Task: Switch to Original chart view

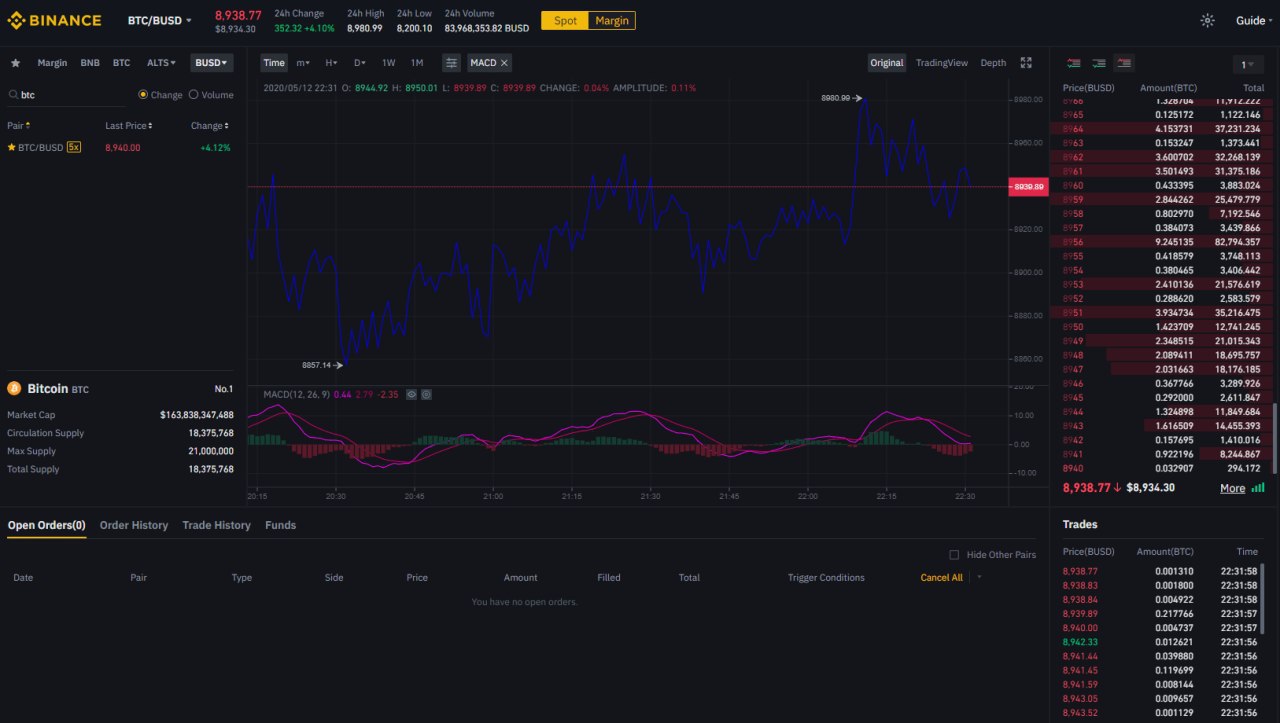Action: (886, 63)
